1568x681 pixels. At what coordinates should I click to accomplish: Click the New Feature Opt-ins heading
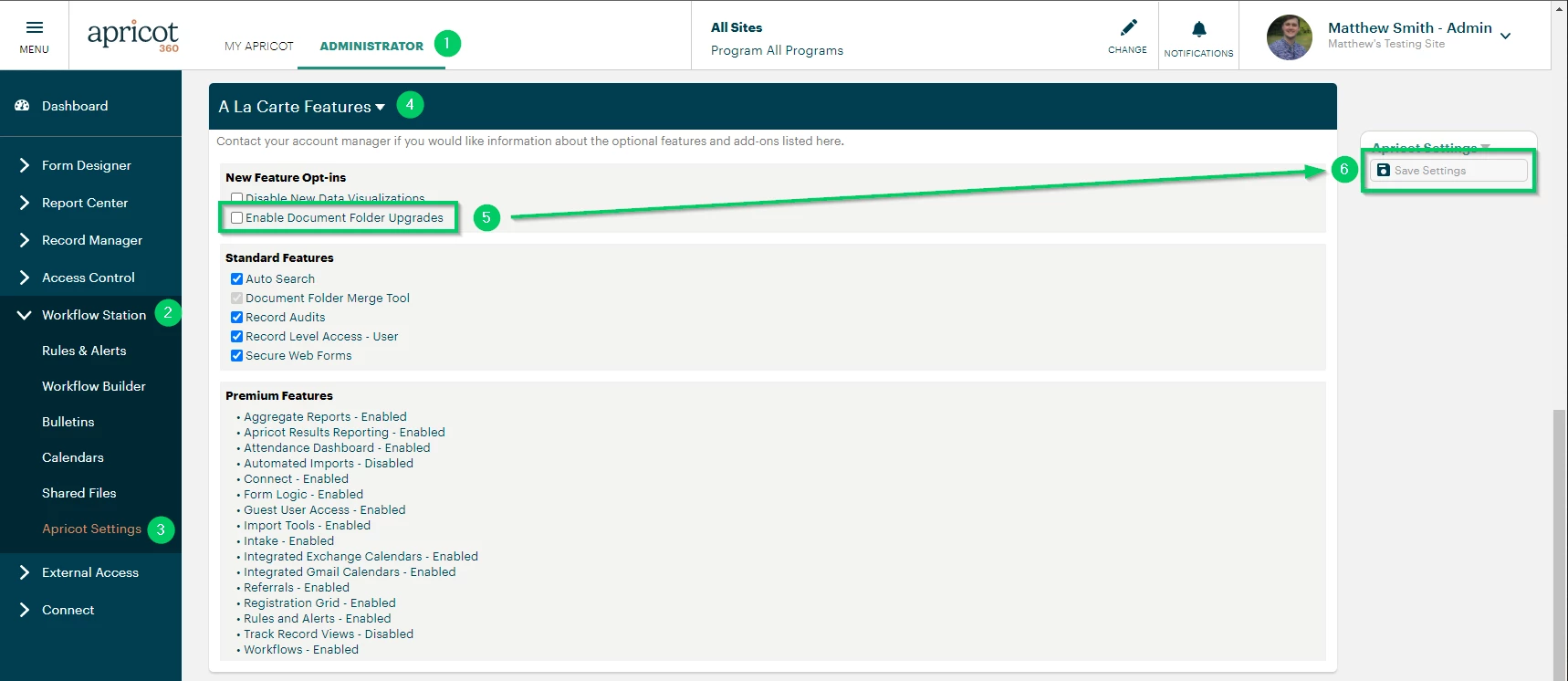(286, 177)
